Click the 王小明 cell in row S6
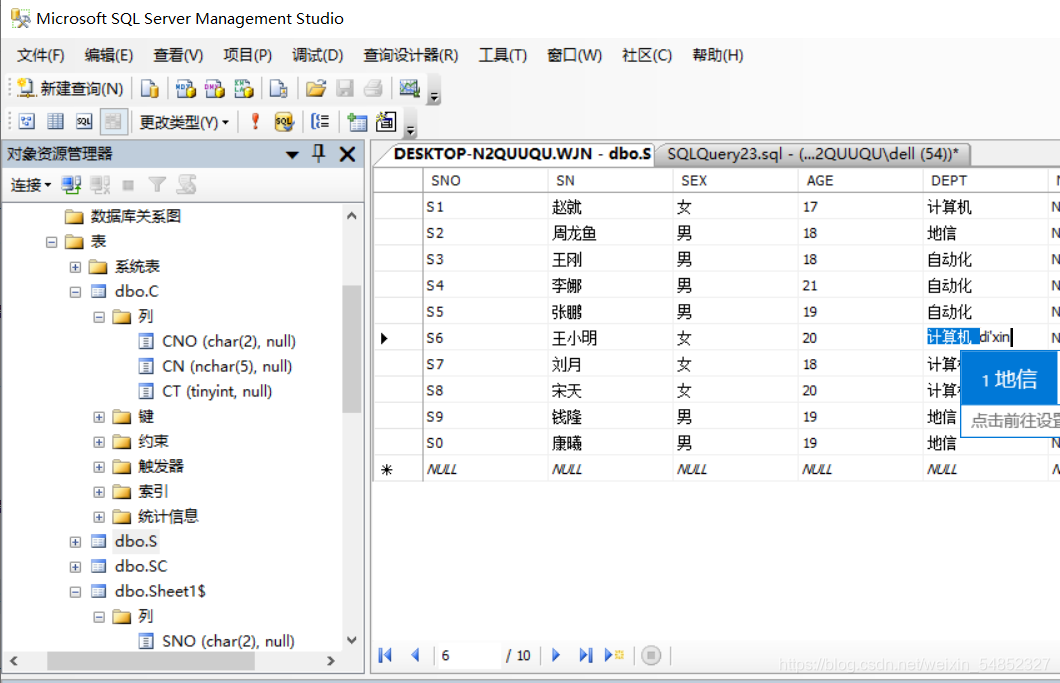1060x683 pixels. pyautogui.click(x=610, y=337)
